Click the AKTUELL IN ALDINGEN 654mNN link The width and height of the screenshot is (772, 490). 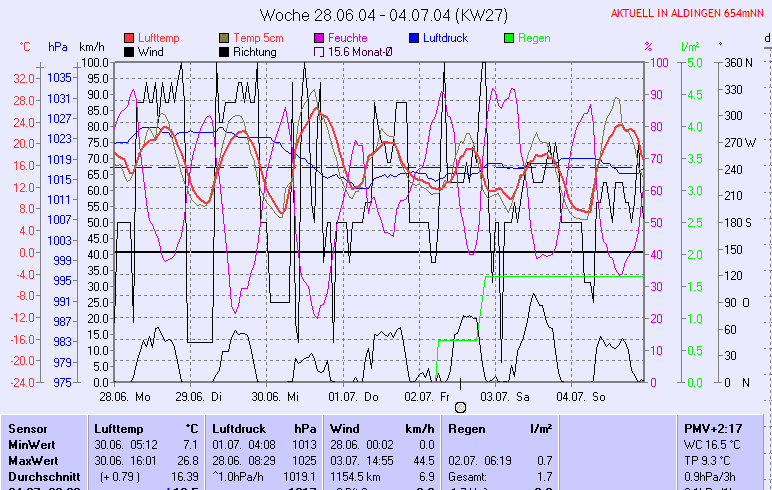(x=689, y=14)
